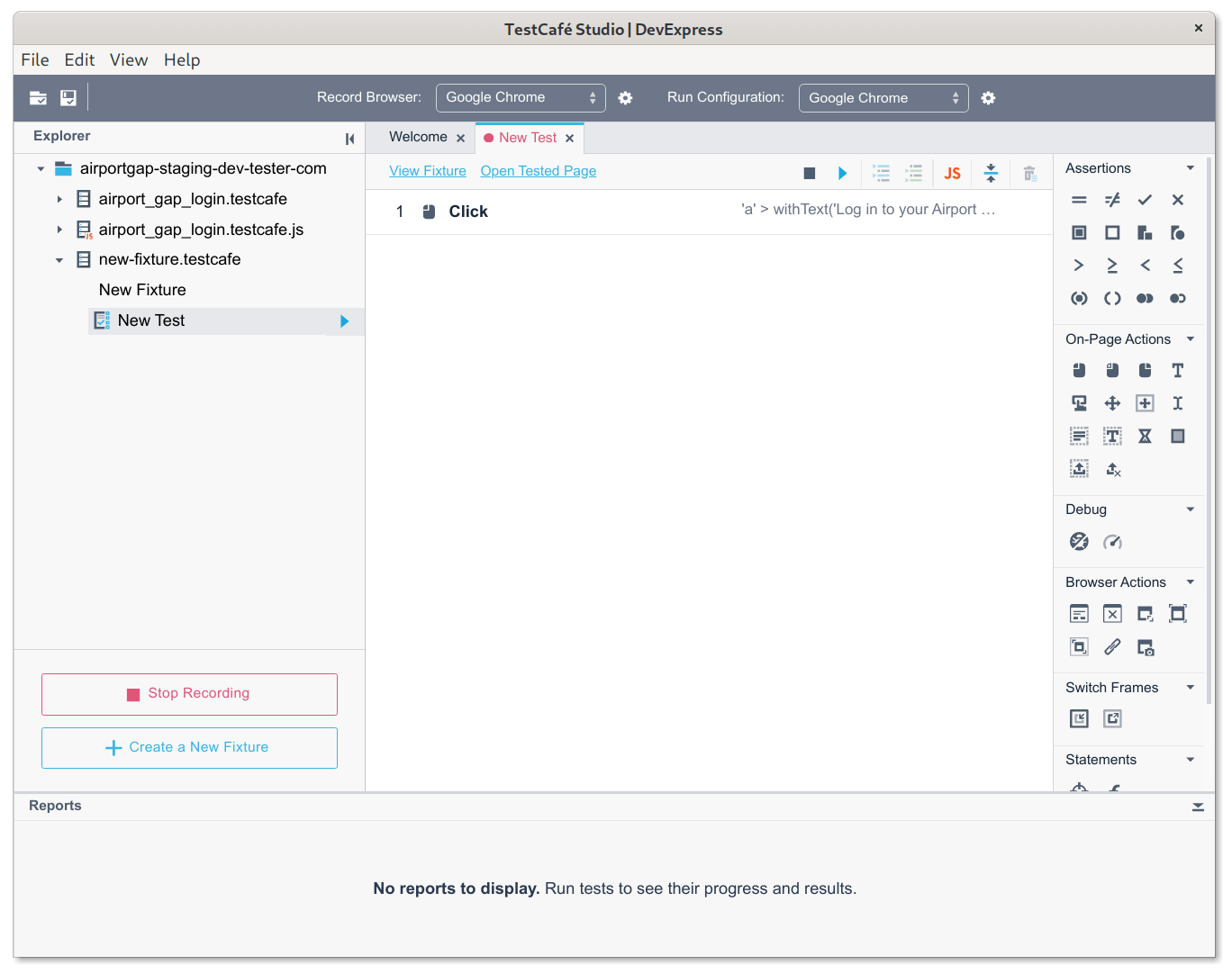Viewport: 1232px width, 974px height.
Task: Switch to the Welcome tab
Action: [x=418, y=137]
